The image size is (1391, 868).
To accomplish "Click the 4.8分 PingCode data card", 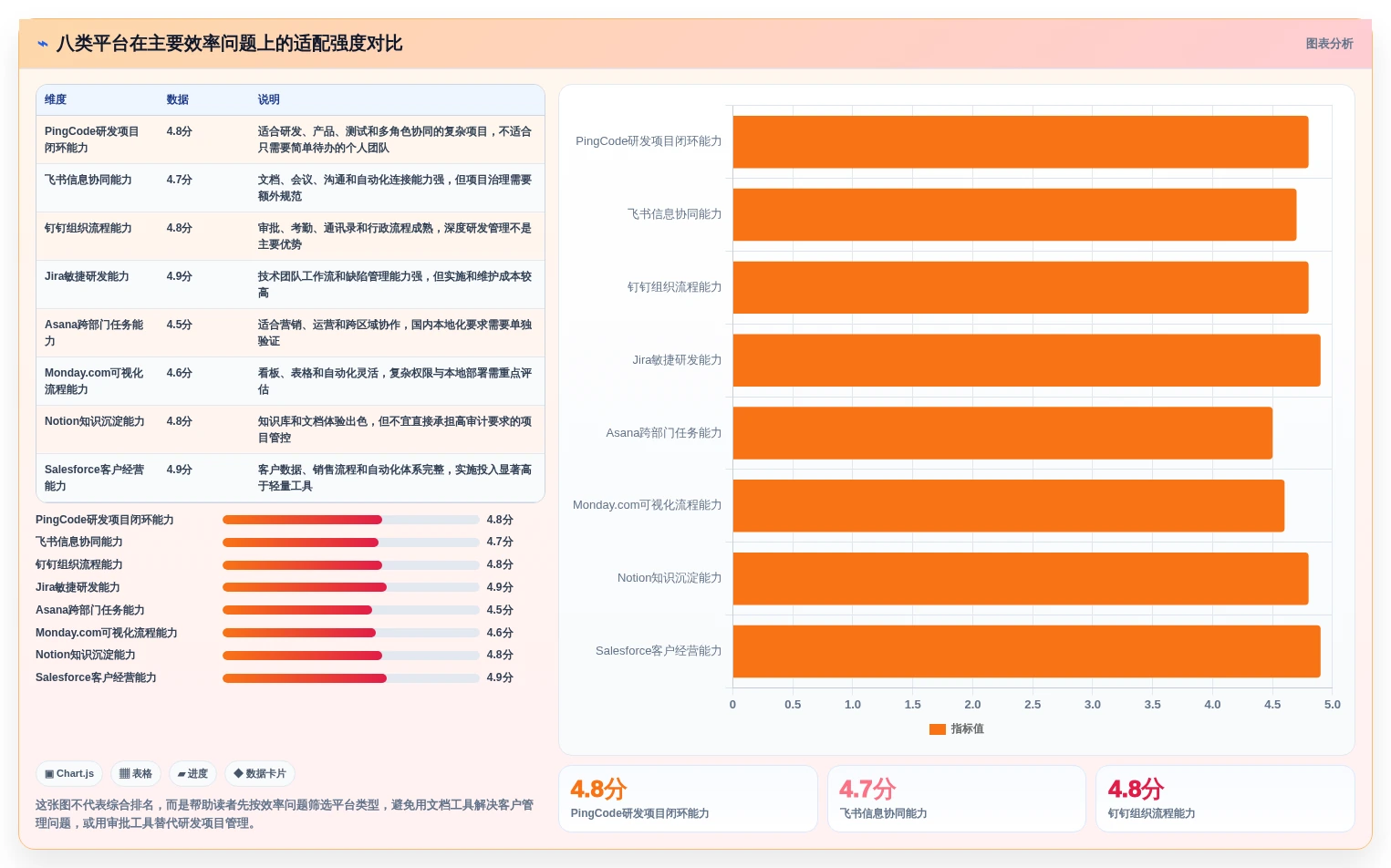I will [x=688, y=799].
